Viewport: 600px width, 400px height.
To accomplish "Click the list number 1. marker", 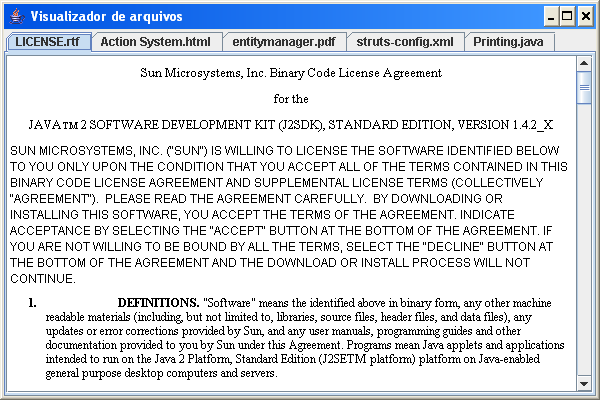I will coord(32,302).
